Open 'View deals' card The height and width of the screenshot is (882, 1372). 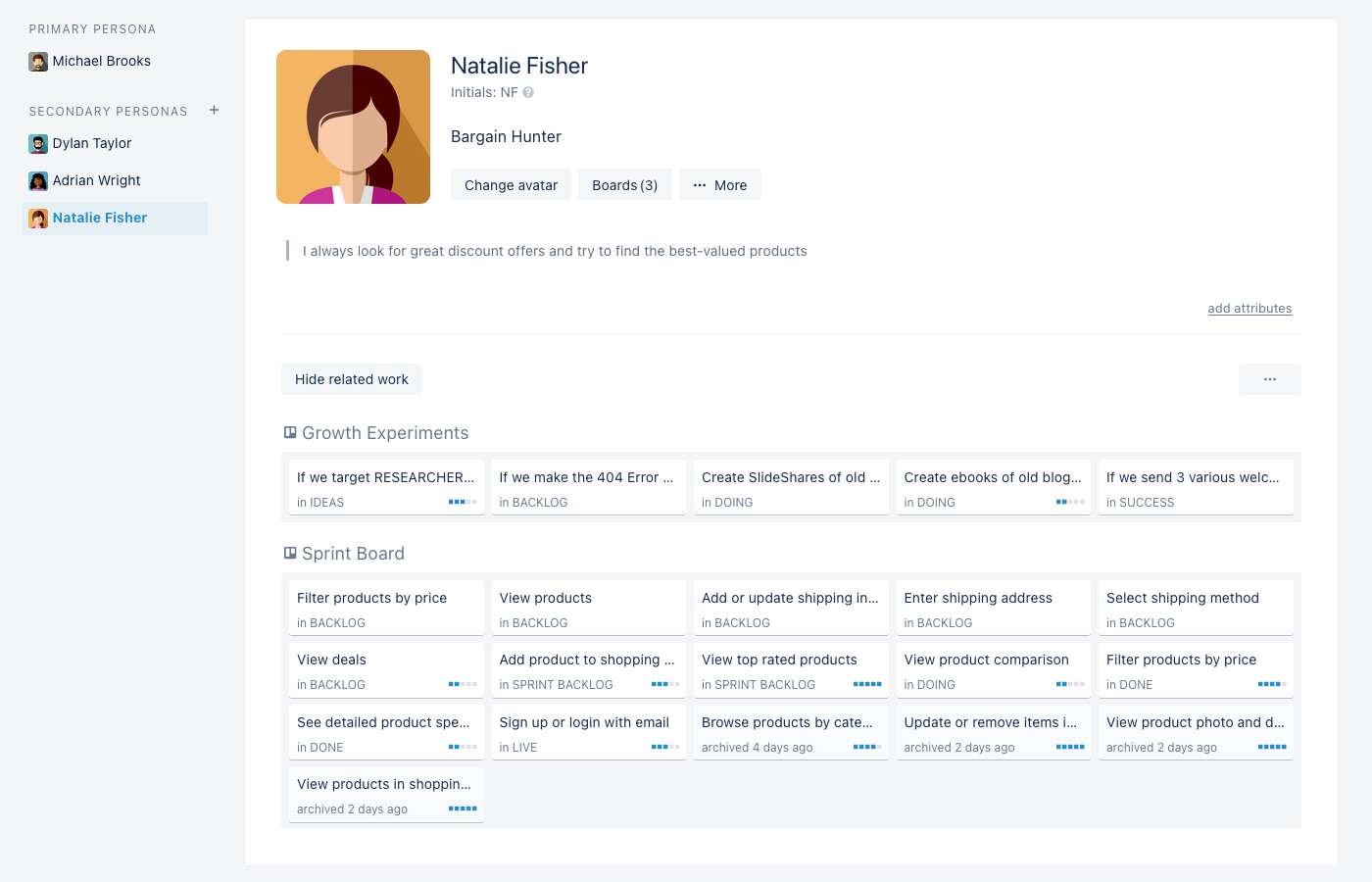point(386,669)
